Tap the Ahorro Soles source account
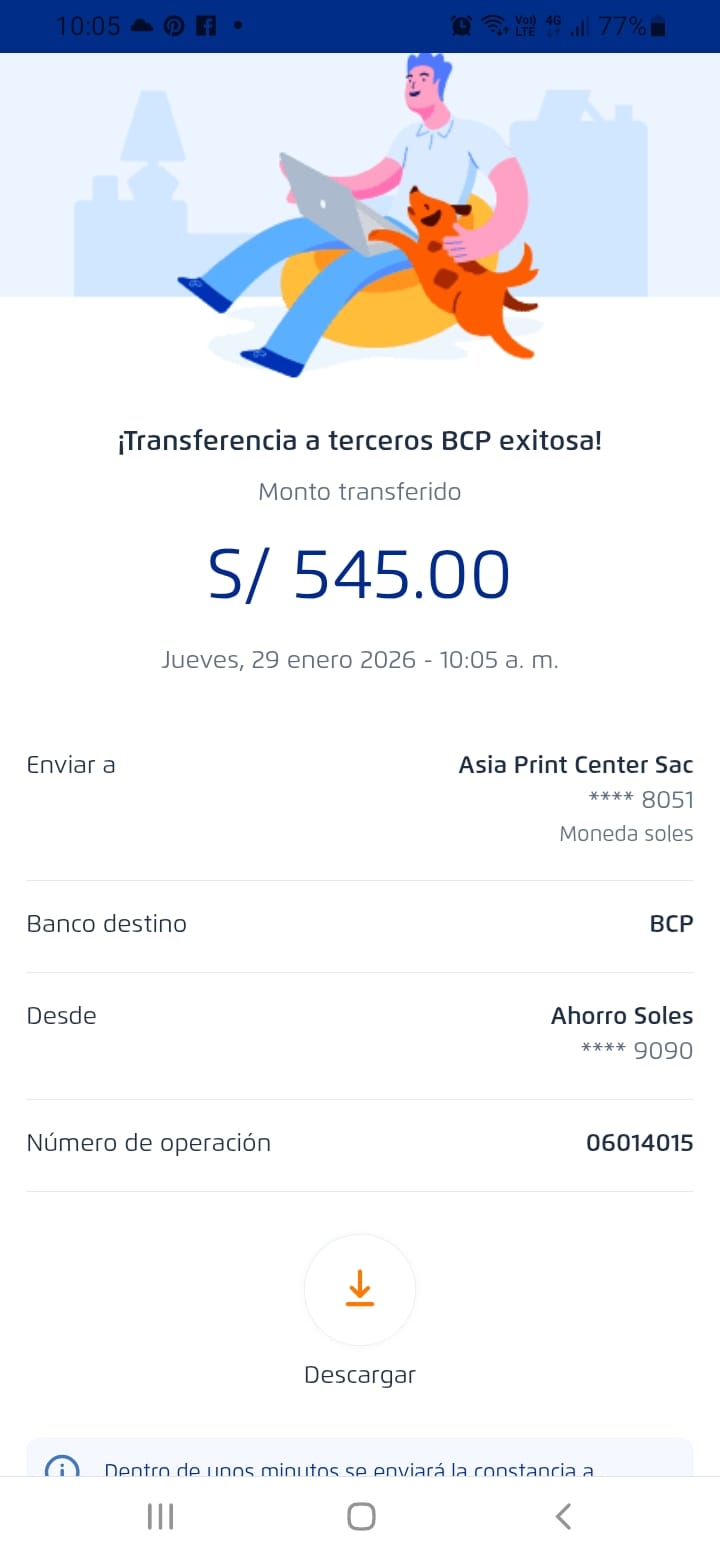The height and width of the screenshot is (1560, 720). coord(621,1016)
